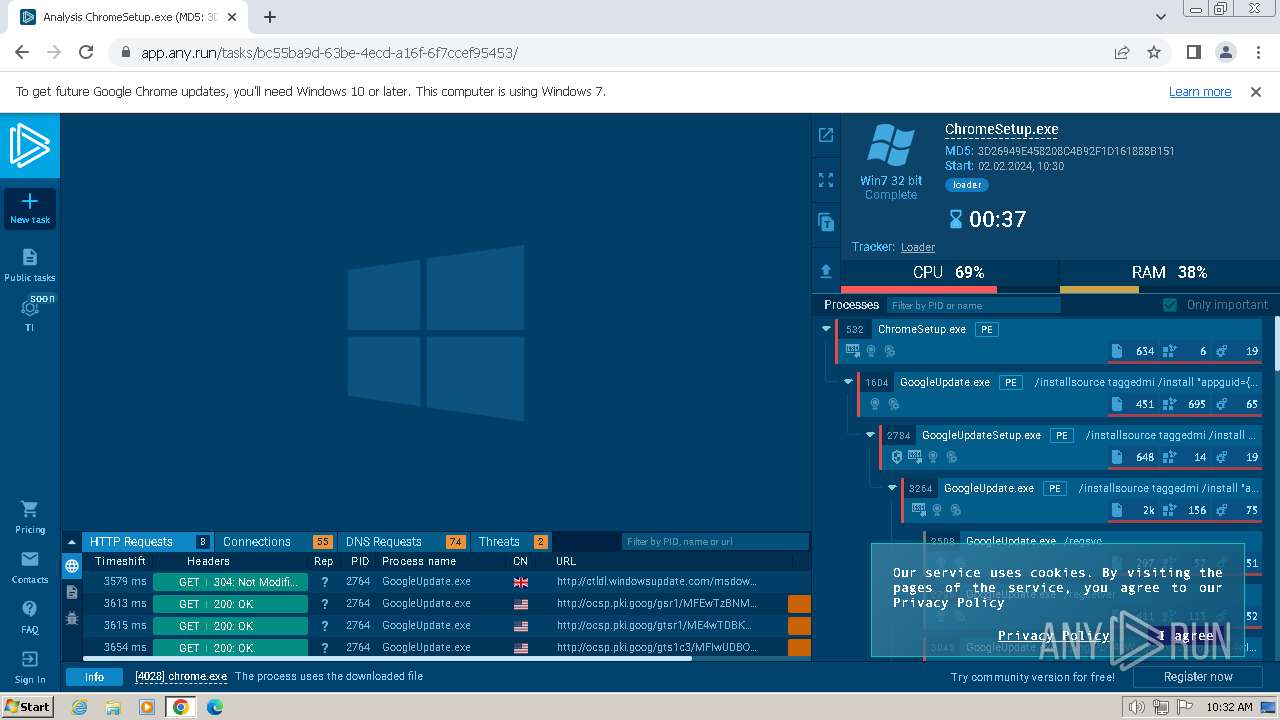Screen dimensions: 1280x720
Task: Open the [4028] chrome.exe process link
Action: pyautogui.click(x=181, y=677)
